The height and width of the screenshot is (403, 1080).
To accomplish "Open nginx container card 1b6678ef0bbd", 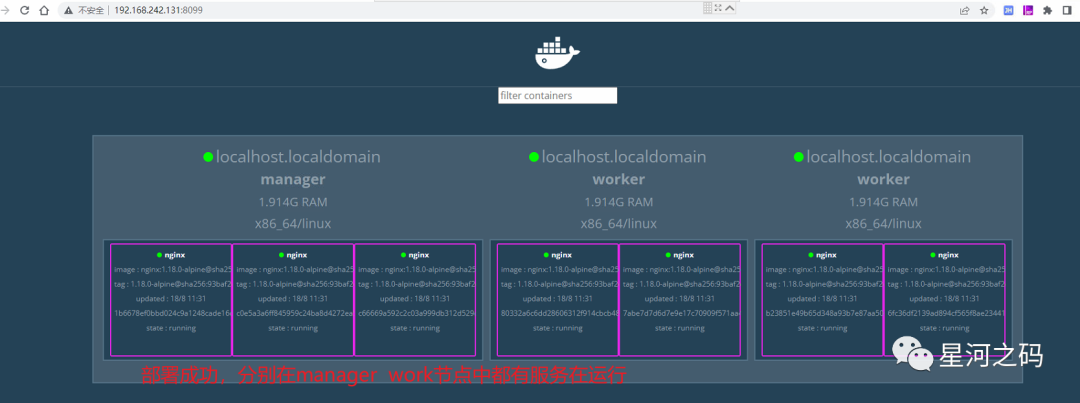I will tap(171, 300).
